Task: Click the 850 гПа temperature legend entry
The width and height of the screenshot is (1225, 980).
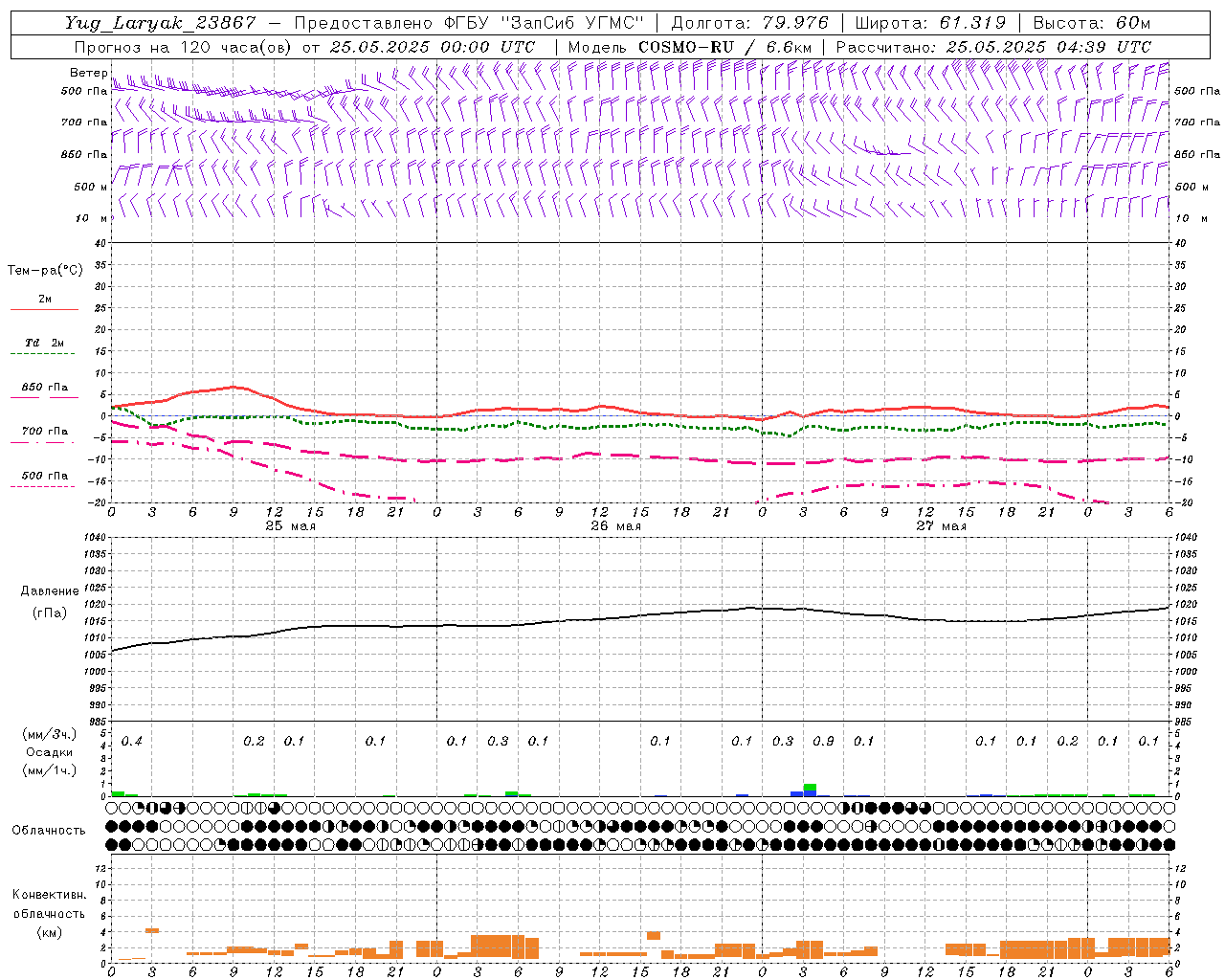Action: coord(44,388)
